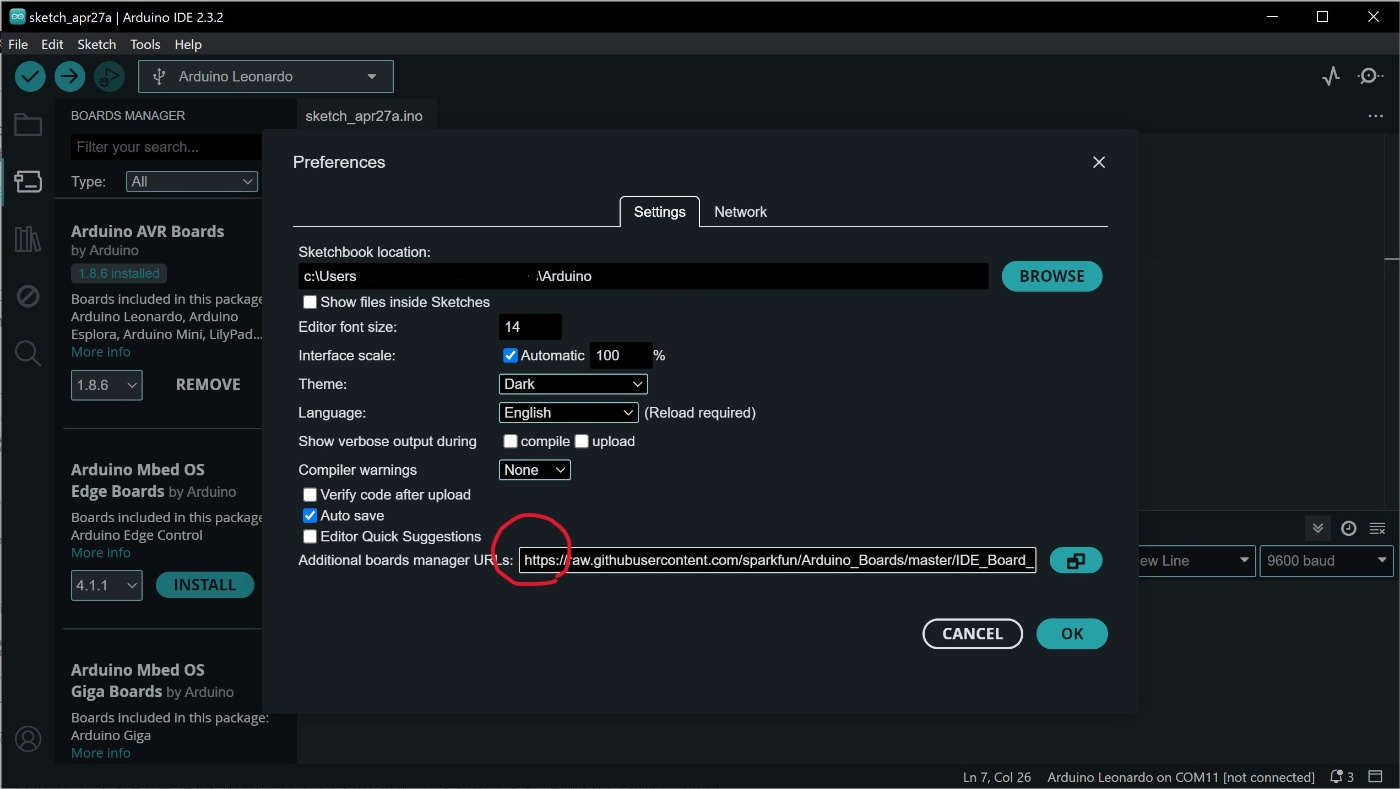The image size is (1400, 789).
Task: Open the Library Manager sidebar icon
Action: tap(28, 239)
